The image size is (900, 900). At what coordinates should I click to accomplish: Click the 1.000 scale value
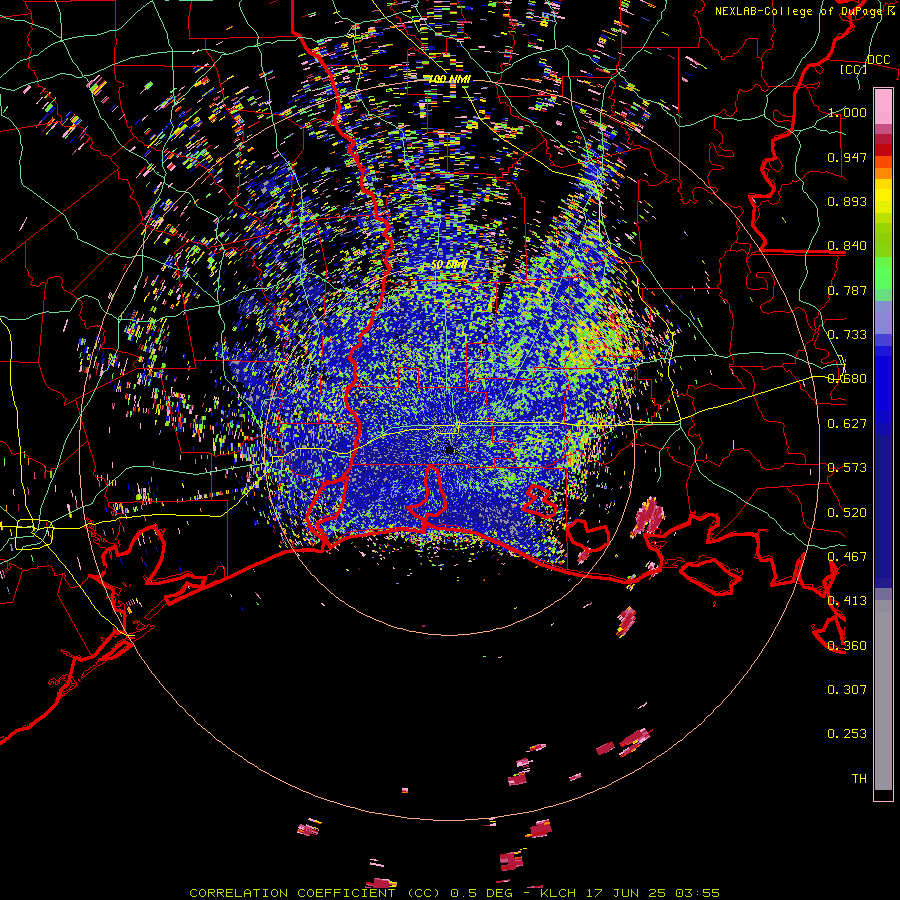coord(847,112)
